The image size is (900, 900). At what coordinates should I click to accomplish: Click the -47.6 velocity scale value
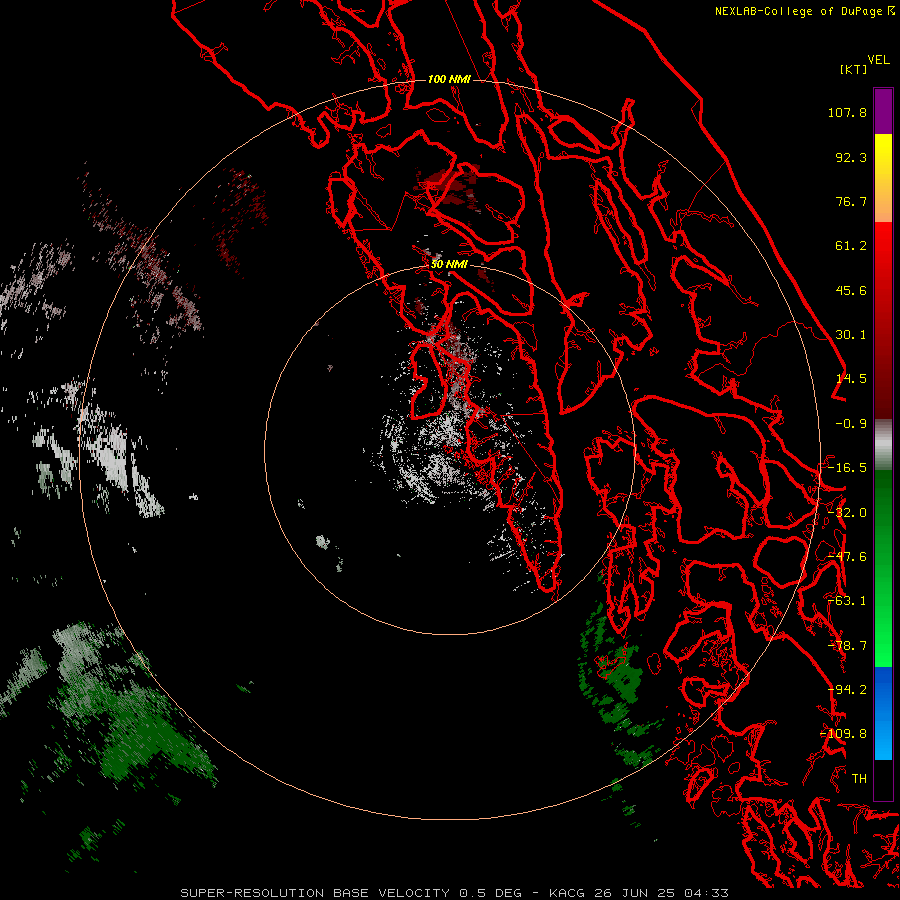click(x=847, y=557)
